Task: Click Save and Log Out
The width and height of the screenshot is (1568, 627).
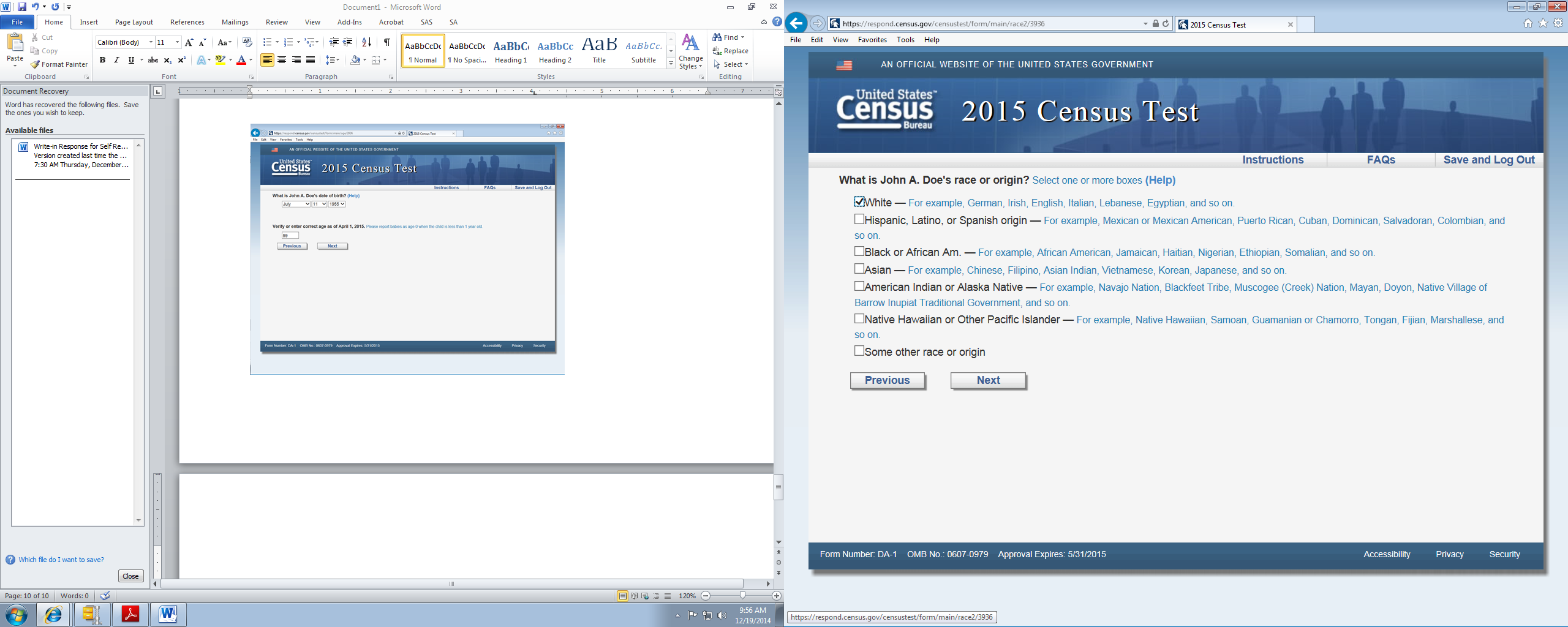Action: point(1489,160)
